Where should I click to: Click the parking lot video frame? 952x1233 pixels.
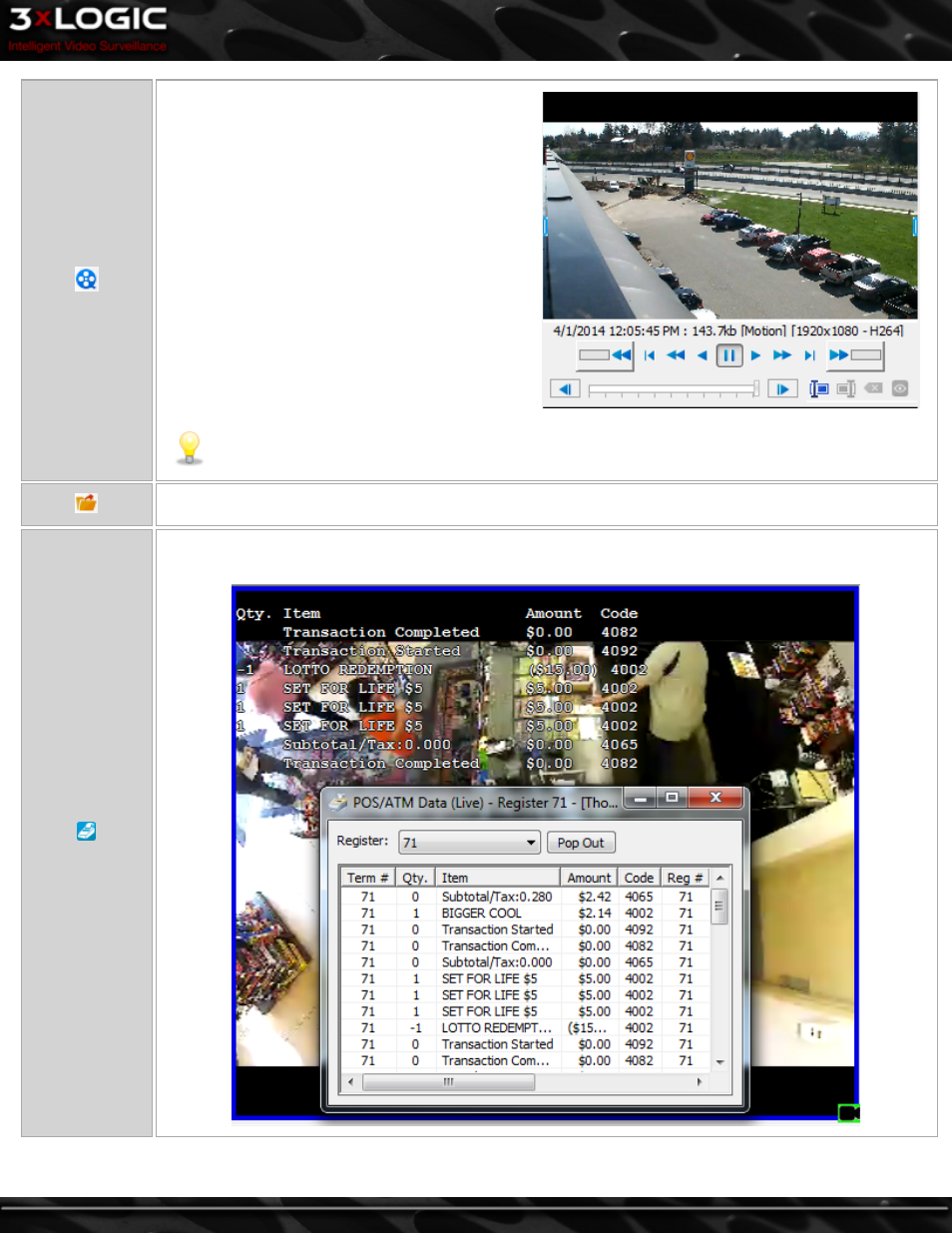[729, 221]
